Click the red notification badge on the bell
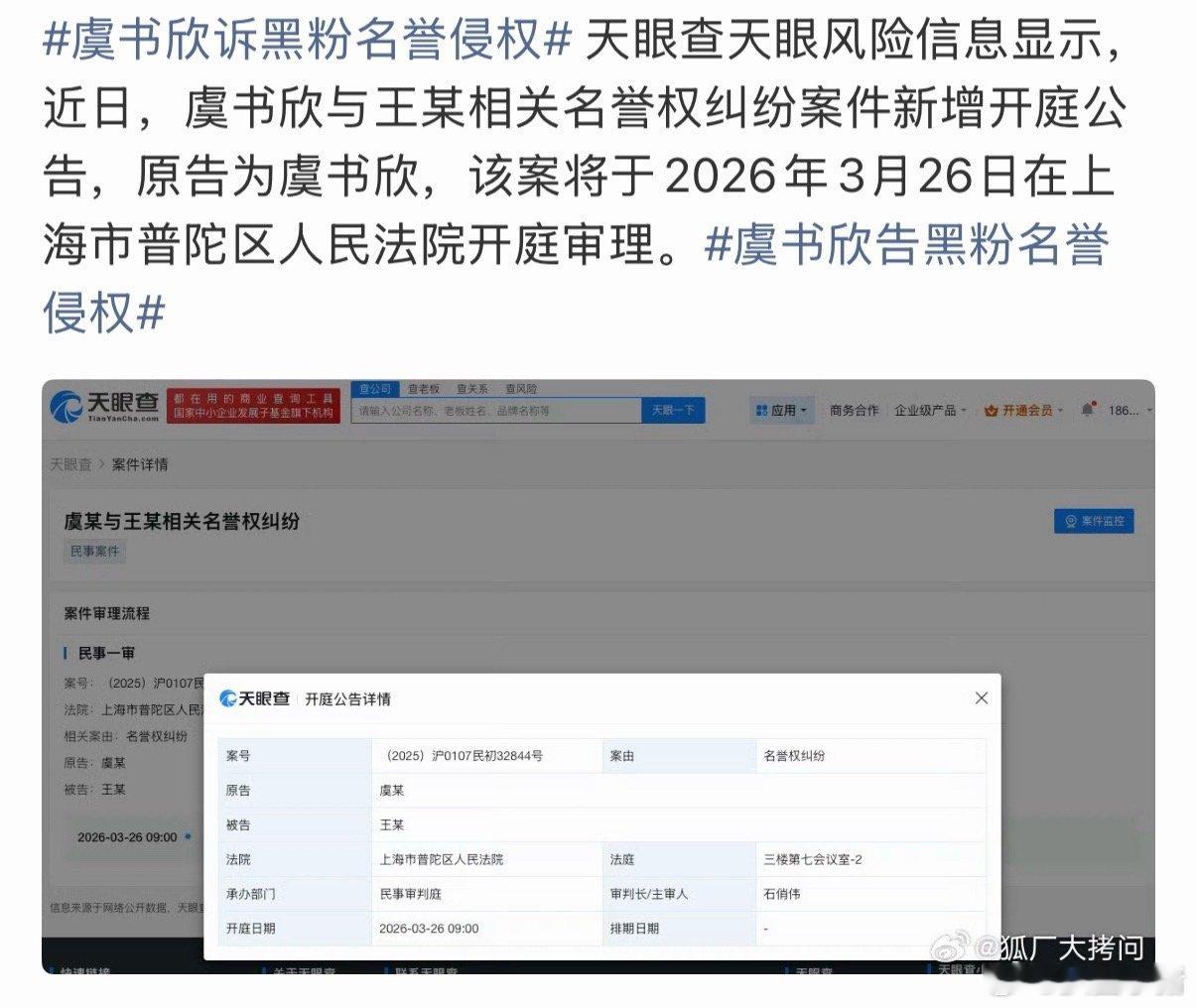This screenshot has height=1008, width=1197. [1092, 401]
